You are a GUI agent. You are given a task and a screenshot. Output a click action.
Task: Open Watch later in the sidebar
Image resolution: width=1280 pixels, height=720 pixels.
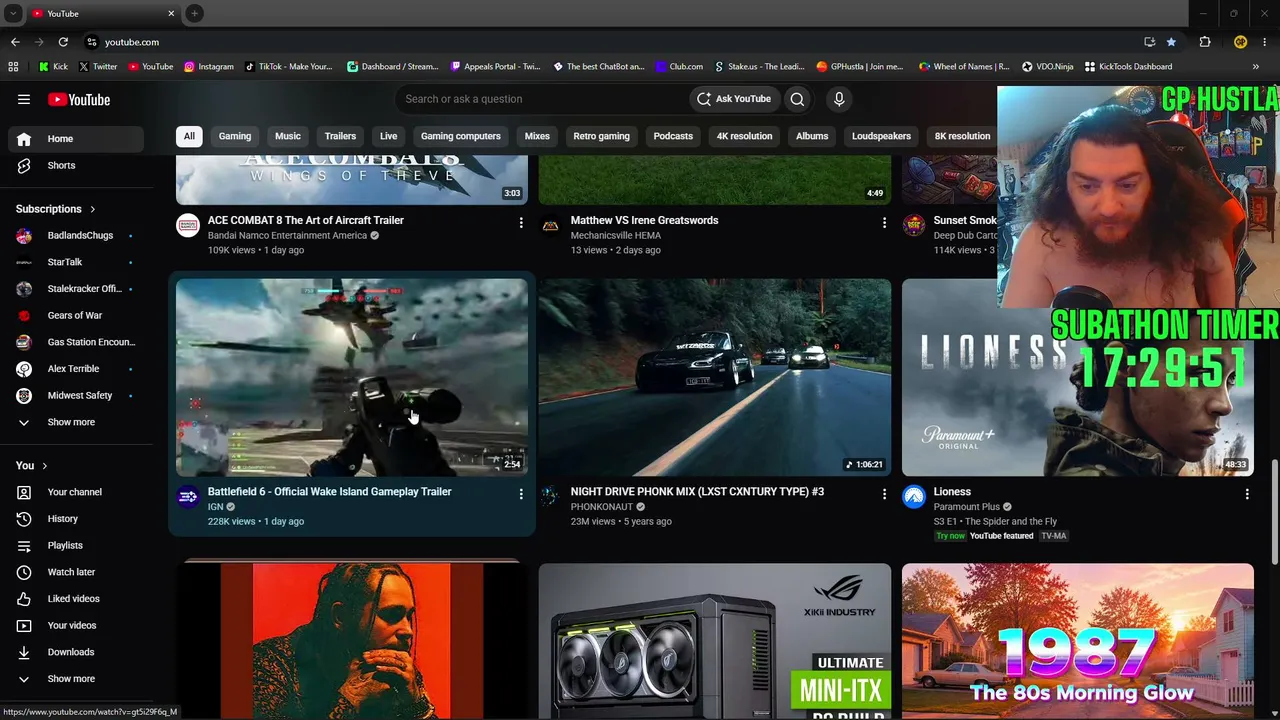click(76, 572)
